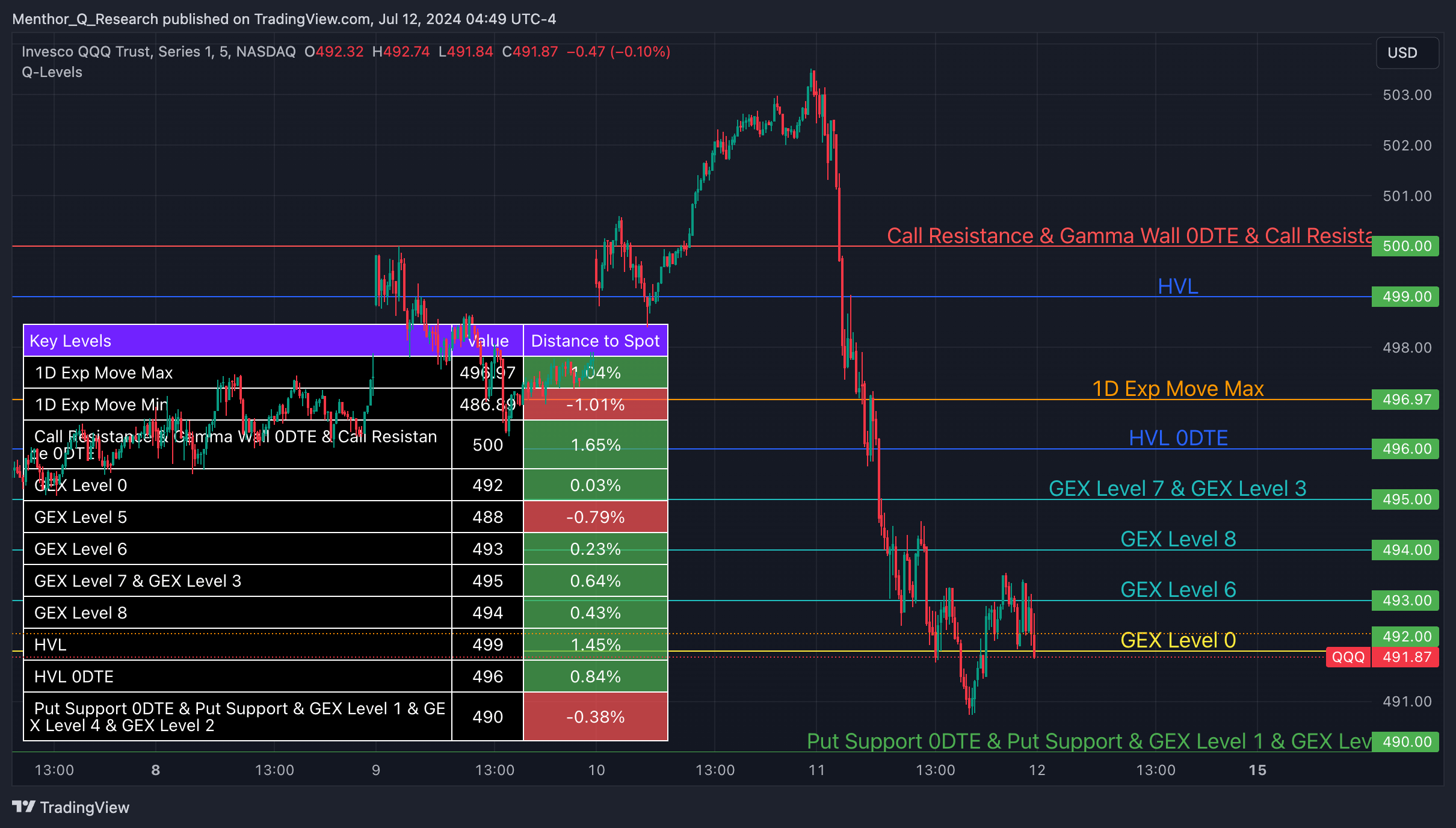Click the C491.87 close value in header
1456x828 pixels.
(x=530, y=52)
